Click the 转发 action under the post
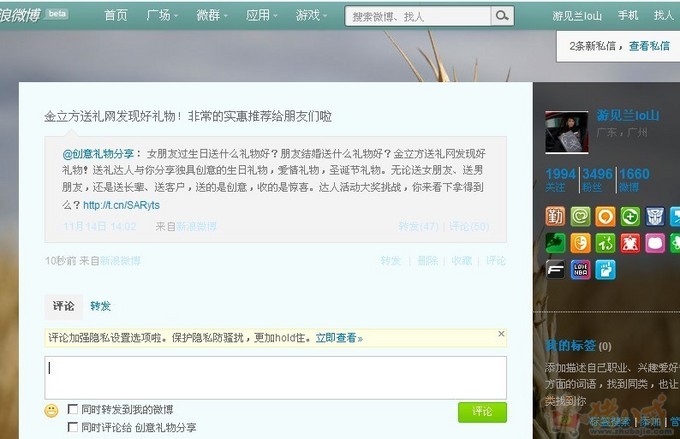Image resolution: width=680 pixels, height=439 pixels. tap(391, 261)
